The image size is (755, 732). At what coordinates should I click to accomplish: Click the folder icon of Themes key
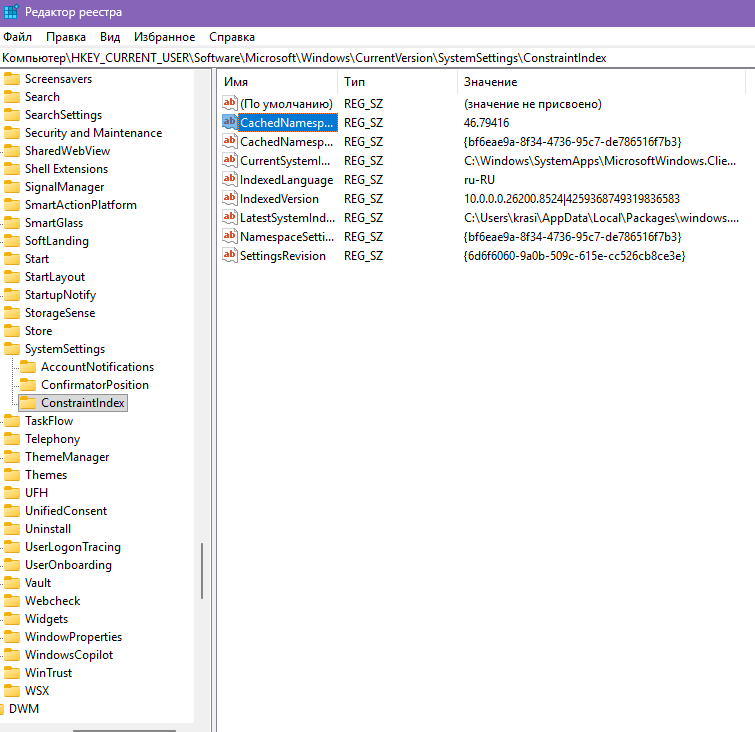coord(12,475)
